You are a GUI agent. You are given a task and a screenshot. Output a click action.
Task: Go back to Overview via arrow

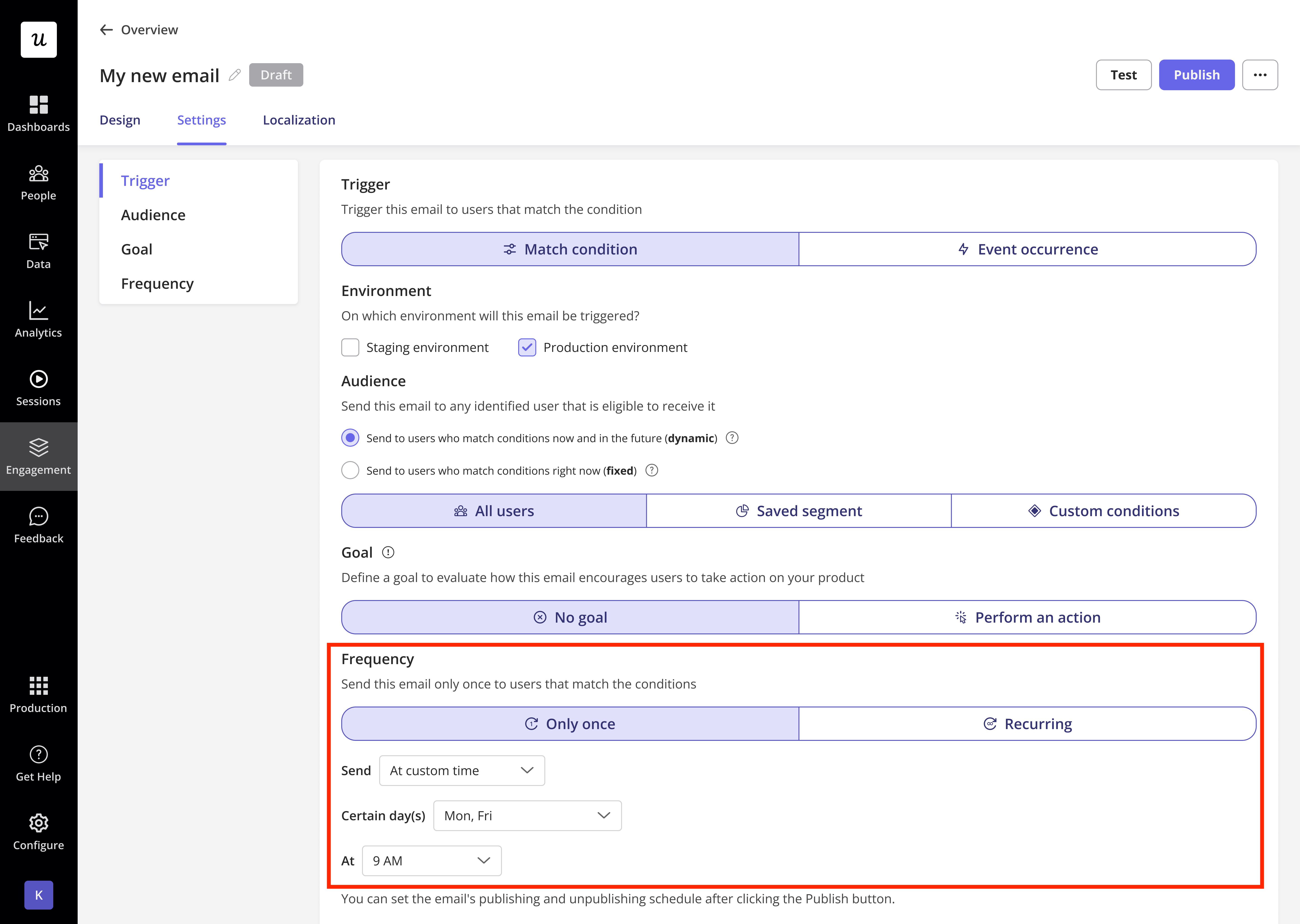coord(107,30)
